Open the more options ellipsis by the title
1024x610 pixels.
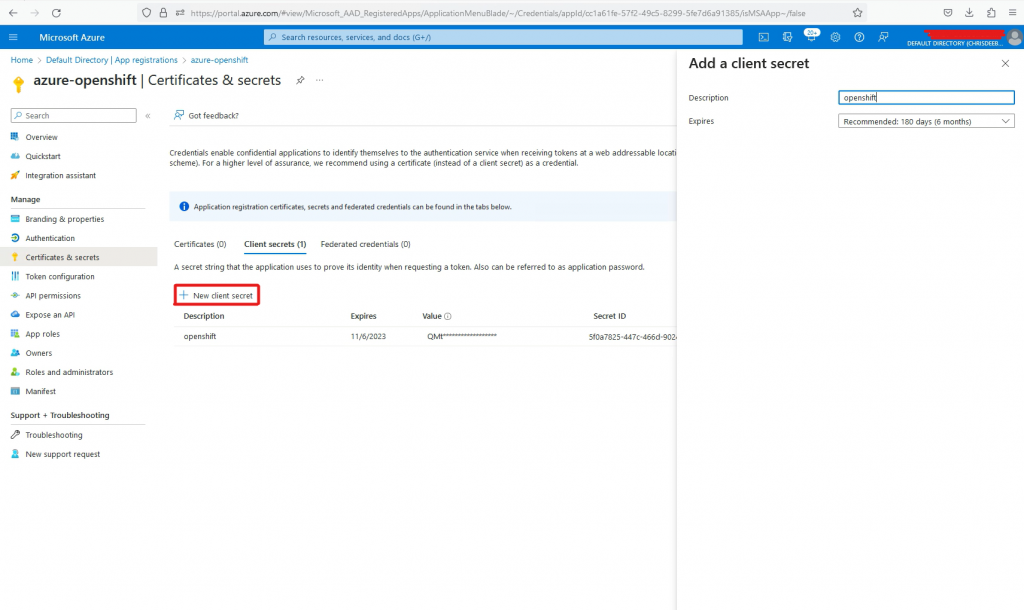coord(319,80)
